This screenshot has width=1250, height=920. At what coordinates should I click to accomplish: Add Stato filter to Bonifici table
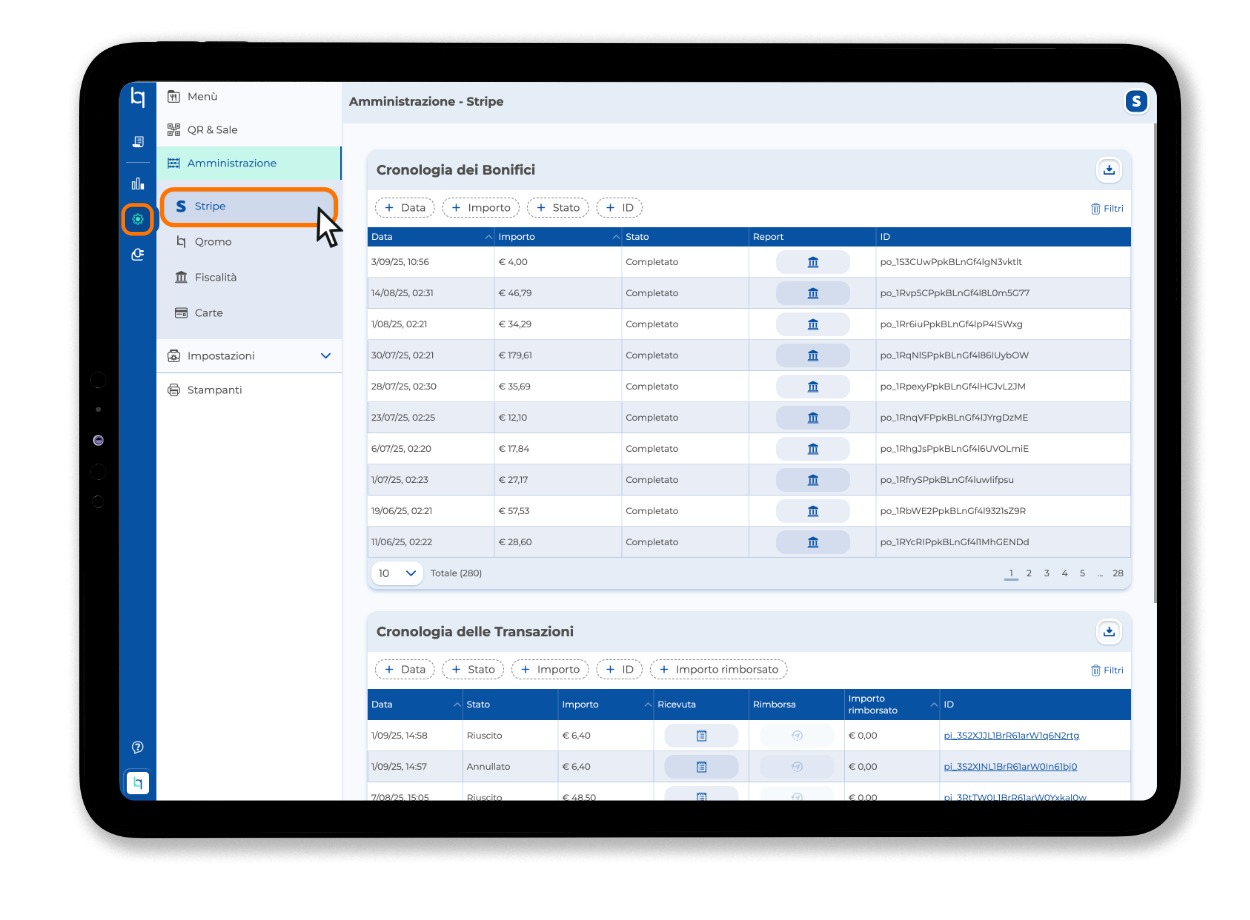coord(558,208)
